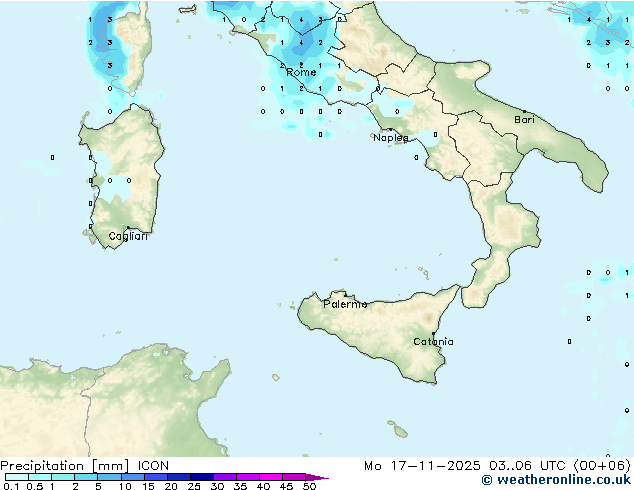Select the legend swatch between 20 and 25
This screenshot has height=490, width=634.
pyautogui.click(x=178, y=477)
